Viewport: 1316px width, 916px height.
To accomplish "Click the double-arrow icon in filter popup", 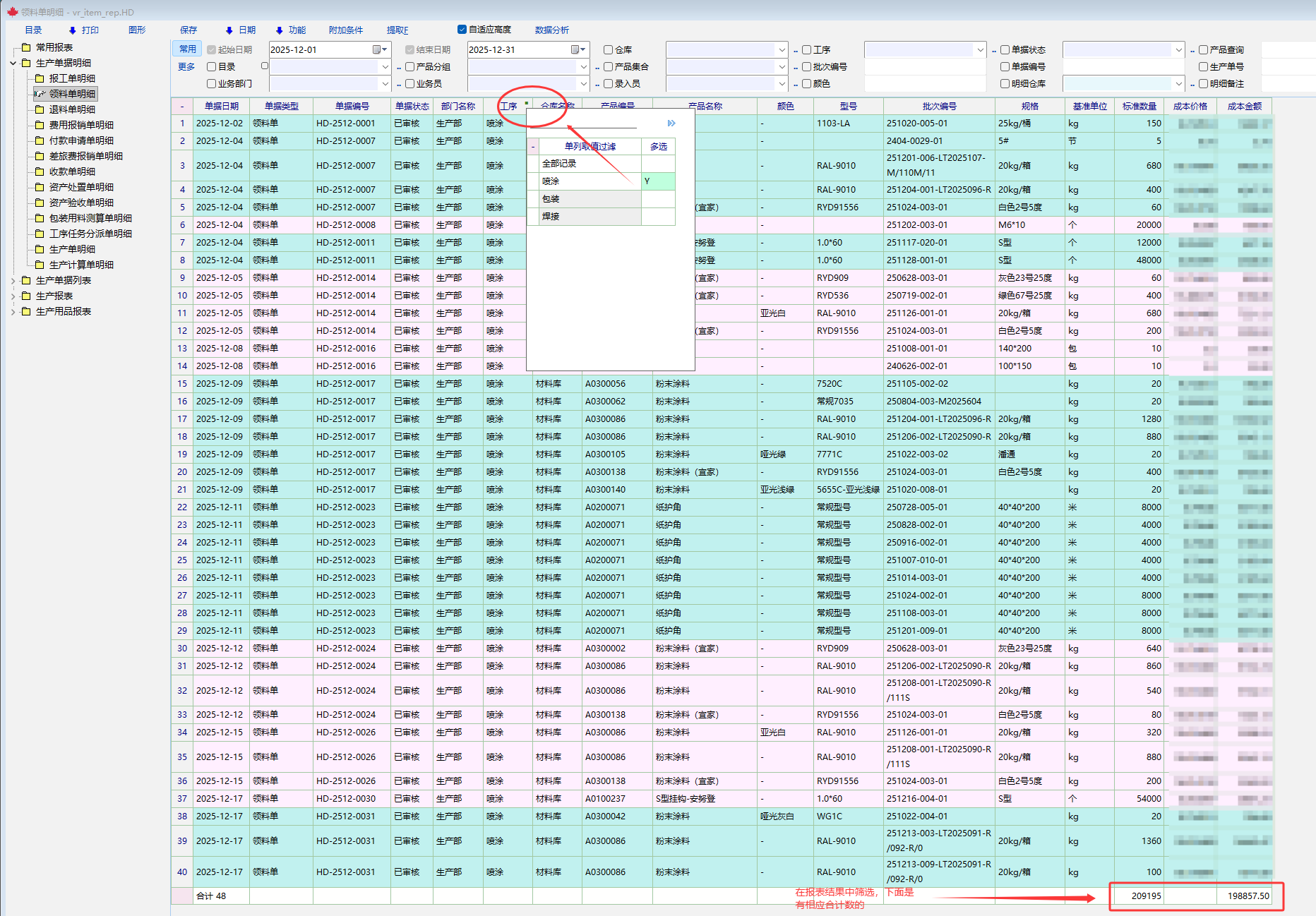I will (671, 123).
